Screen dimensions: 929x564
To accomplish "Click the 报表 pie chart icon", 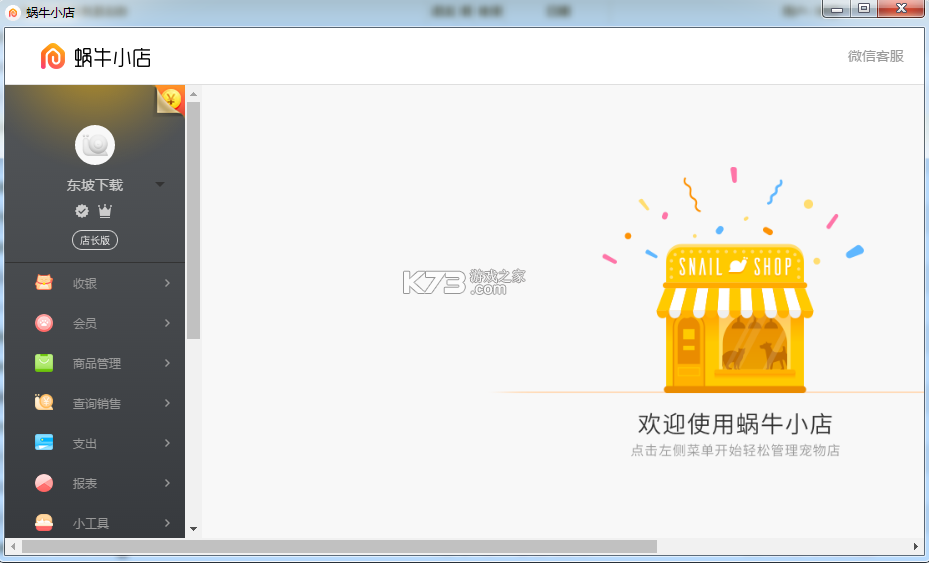I will click(x=44, y=483).
